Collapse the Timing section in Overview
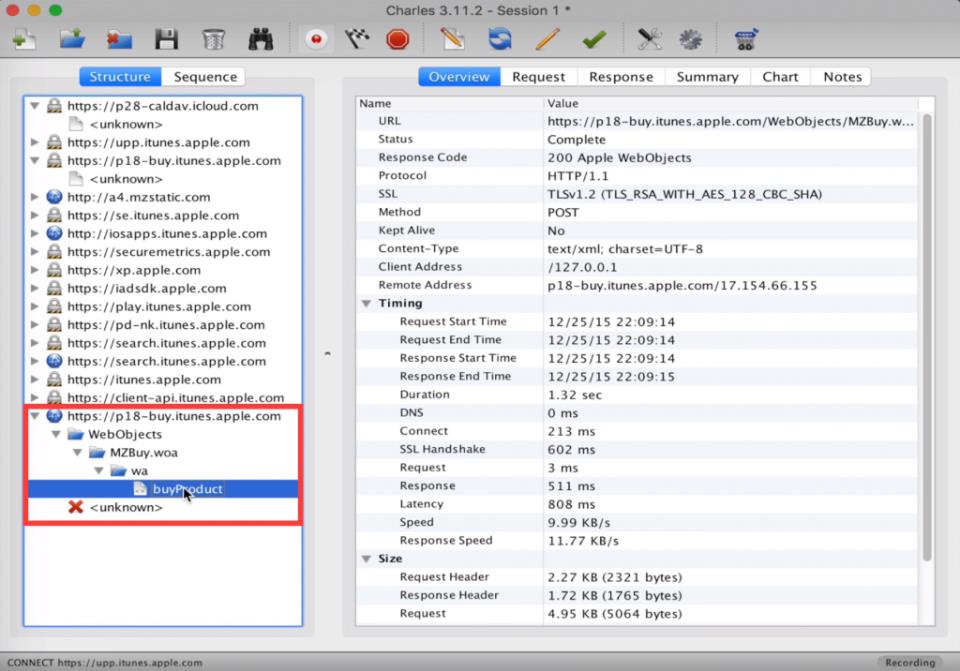Viewport: 960px width, 671px height. 366,304
